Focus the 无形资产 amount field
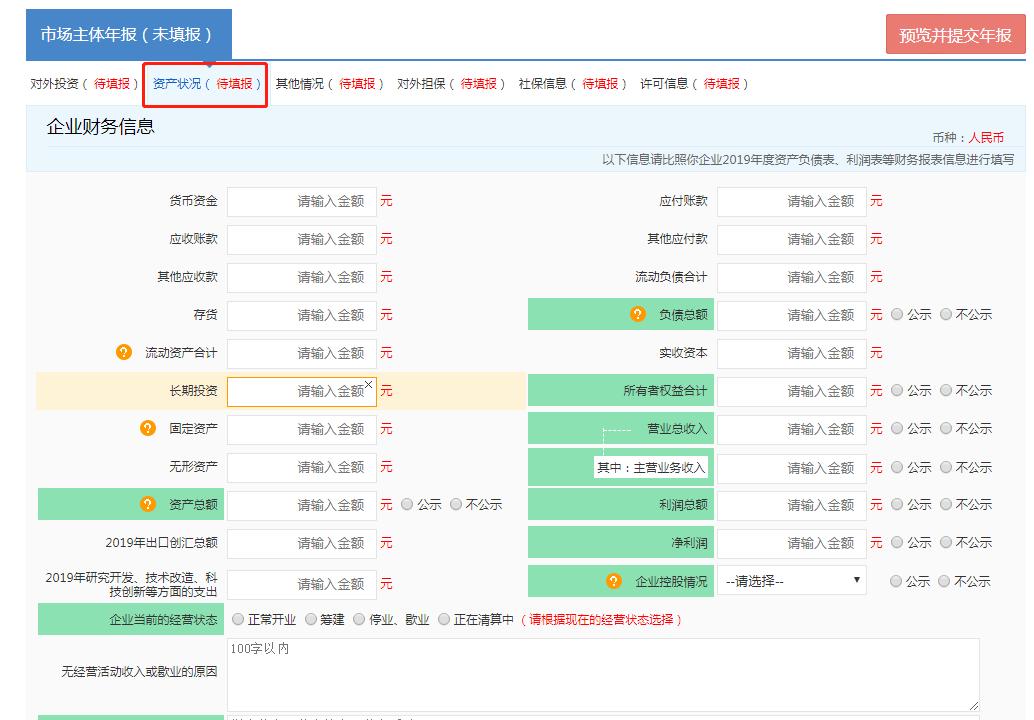The width and height of the screenshot is (1034, 720). click(x=302, y=467)
